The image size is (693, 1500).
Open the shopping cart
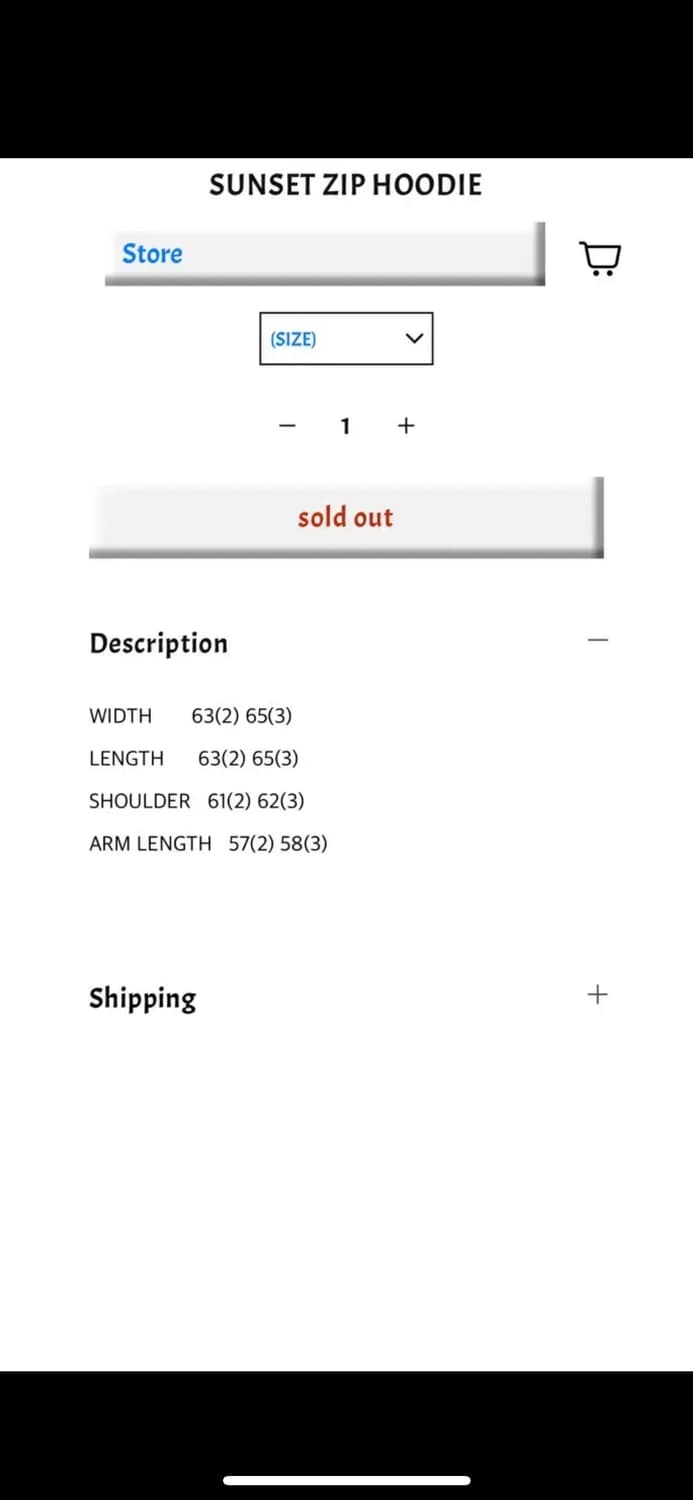point(600,257)
